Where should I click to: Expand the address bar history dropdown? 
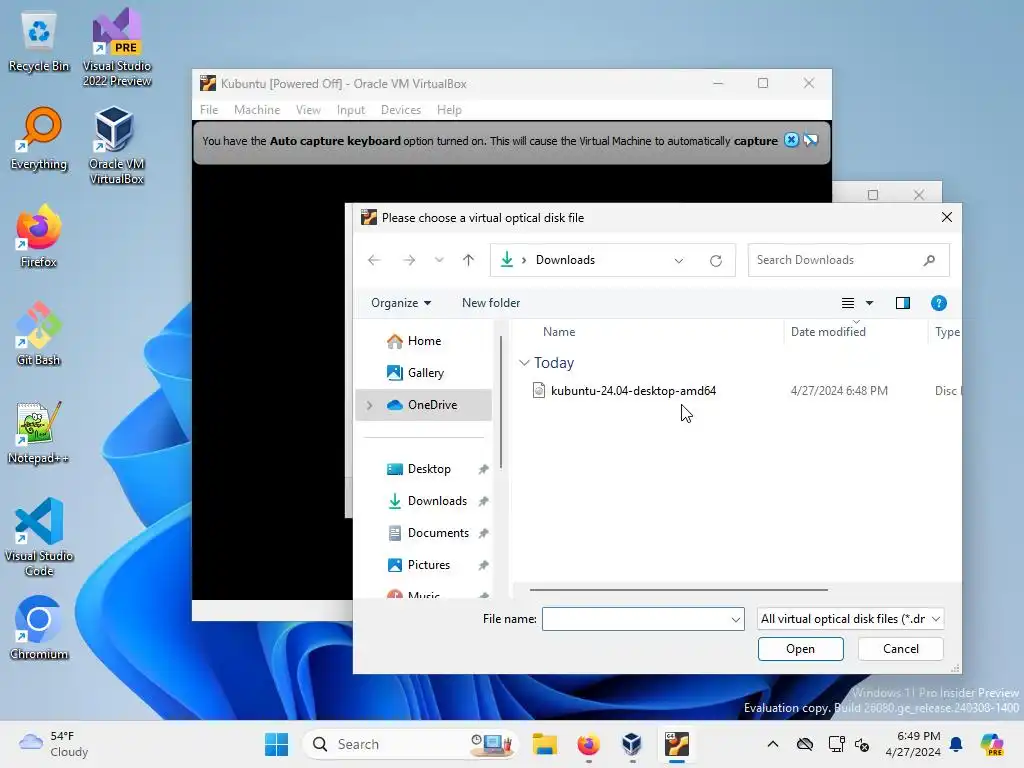click(x=679, y=260)
